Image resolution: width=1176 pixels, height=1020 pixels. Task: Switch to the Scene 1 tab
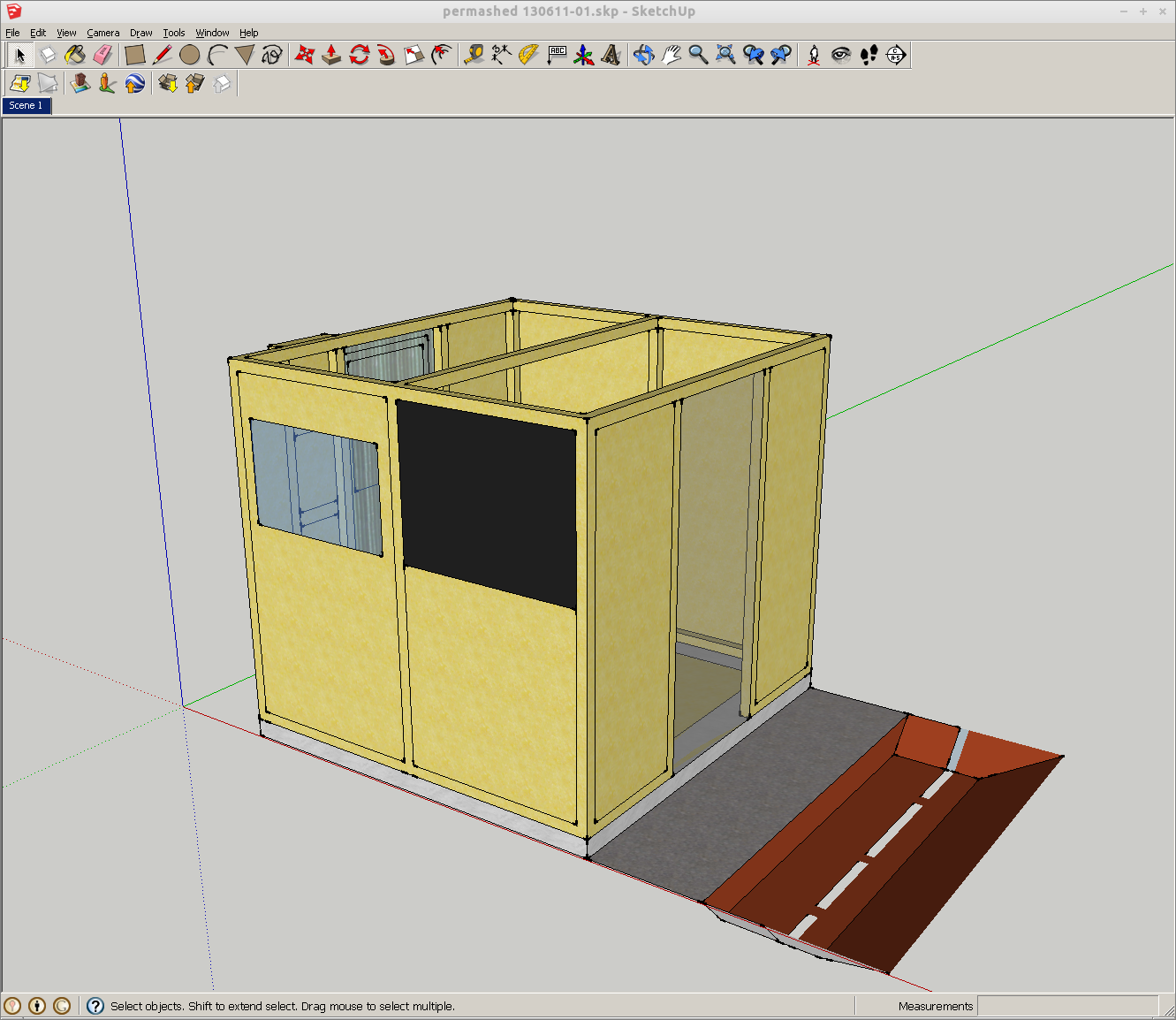click(x=26, y=105)
